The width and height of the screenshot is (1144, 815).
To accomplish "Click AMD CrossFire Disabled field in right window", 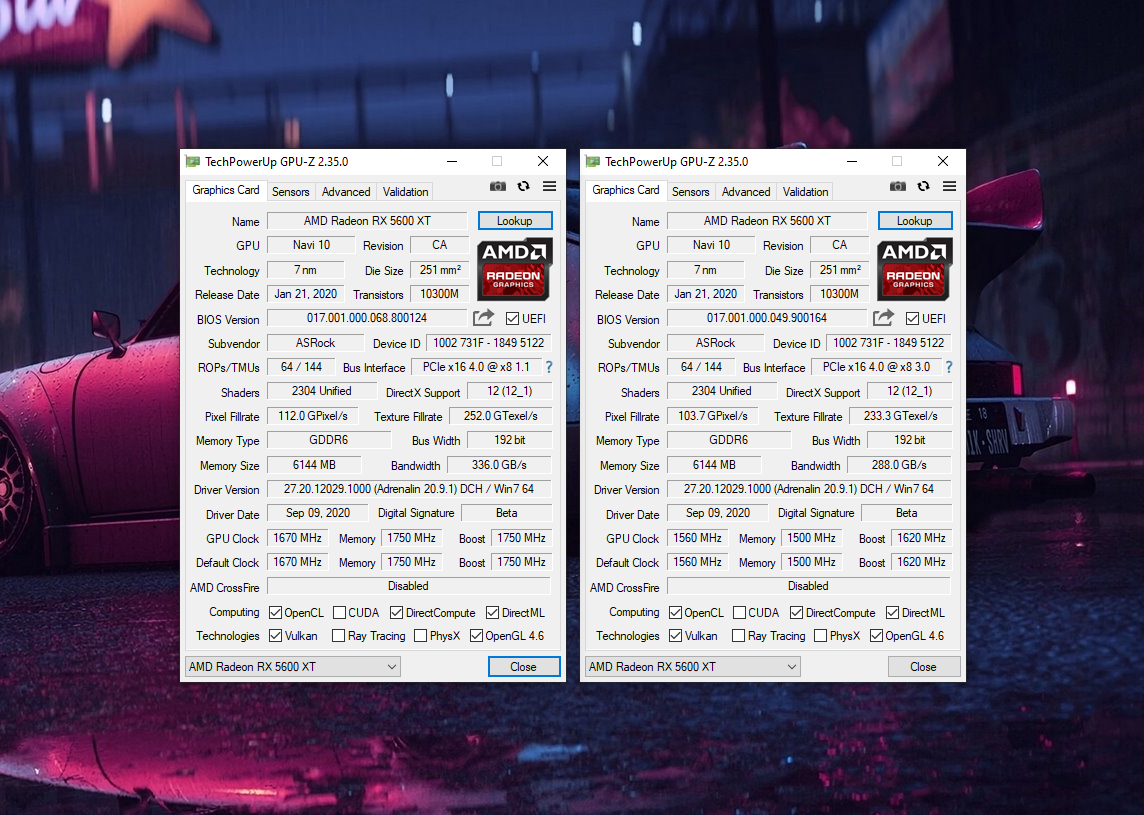I will 808,586.
